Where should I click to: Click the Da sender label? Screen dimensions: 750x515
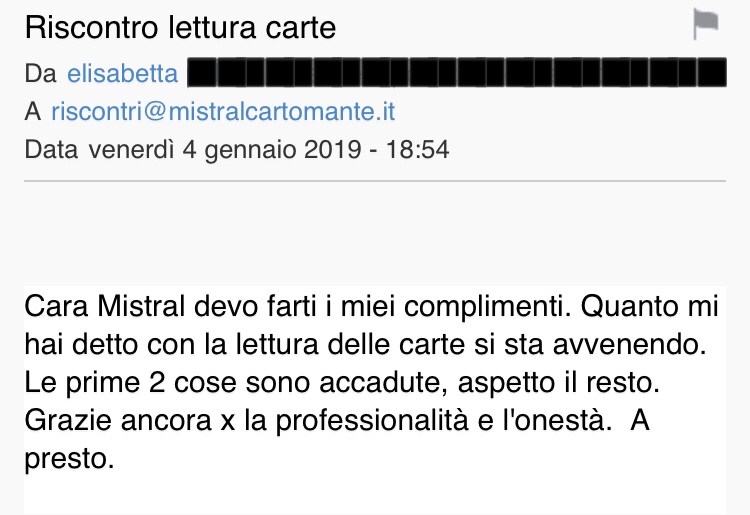point(41,74)
